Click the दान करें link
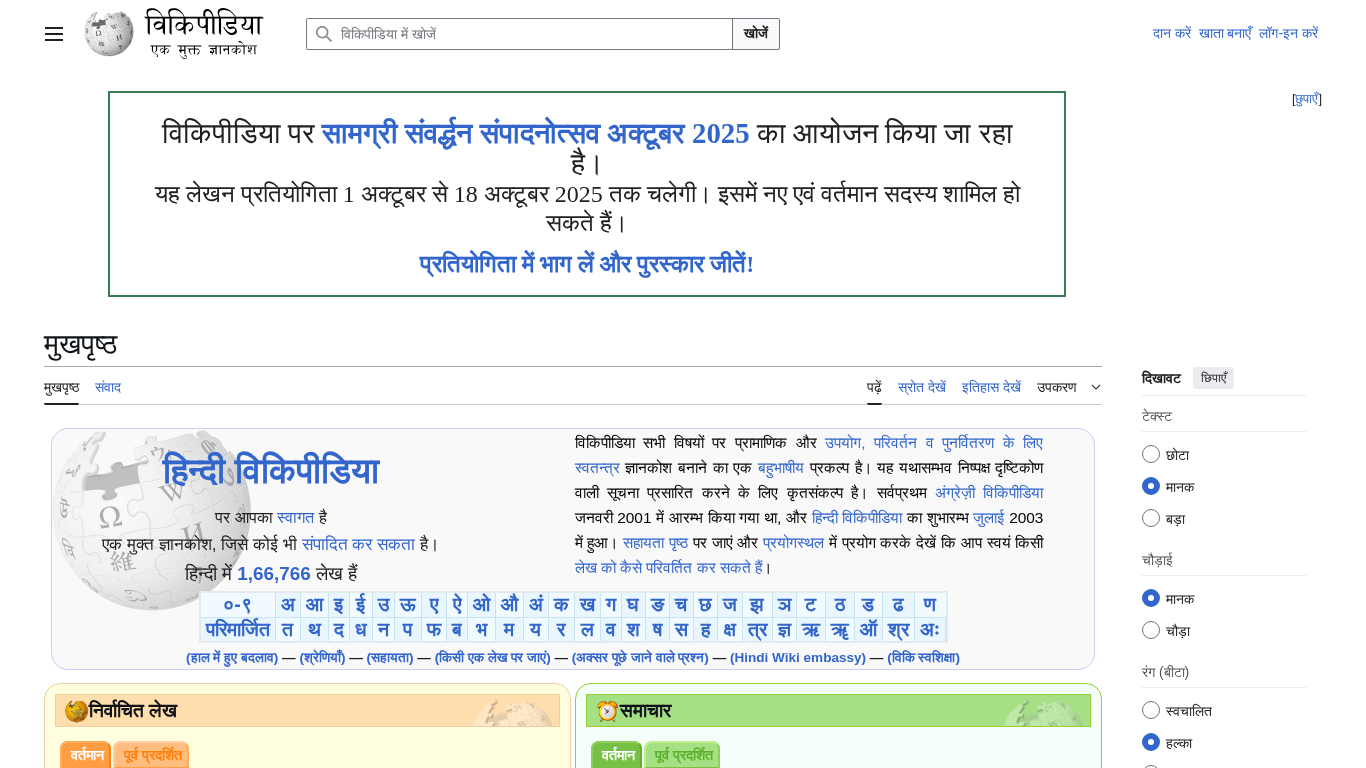The height and width of the screenshot is (768, 1366). 1172,33
